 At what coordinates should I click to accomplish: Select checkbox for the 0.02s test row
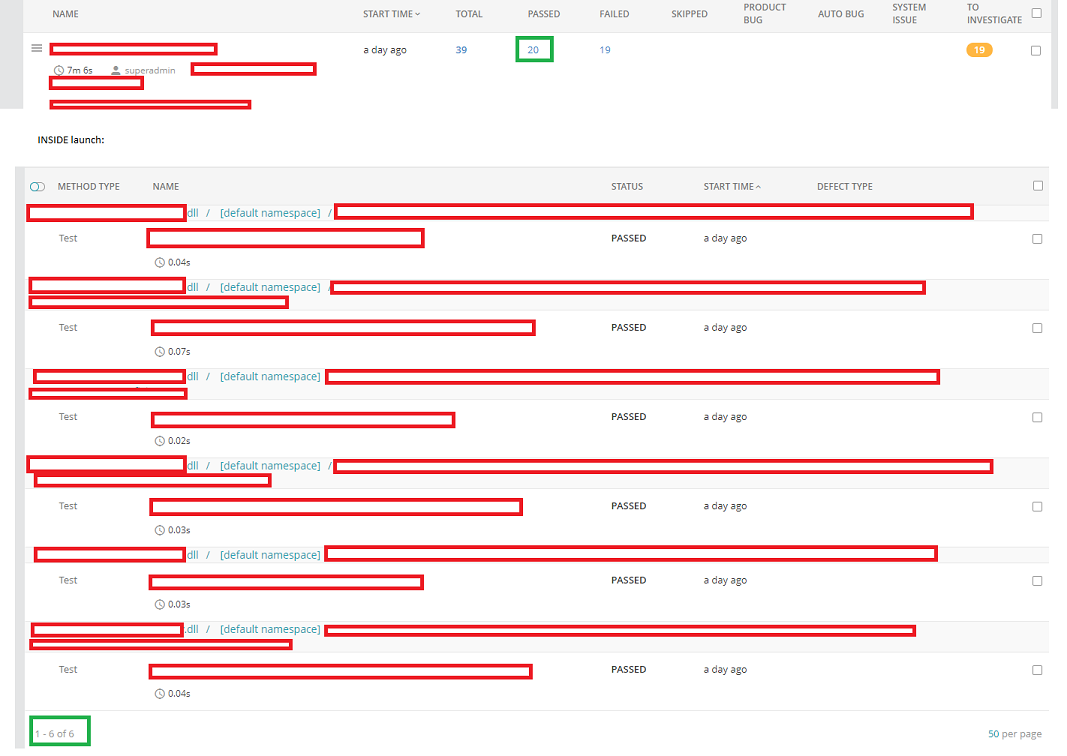[x=1037, y=417]
